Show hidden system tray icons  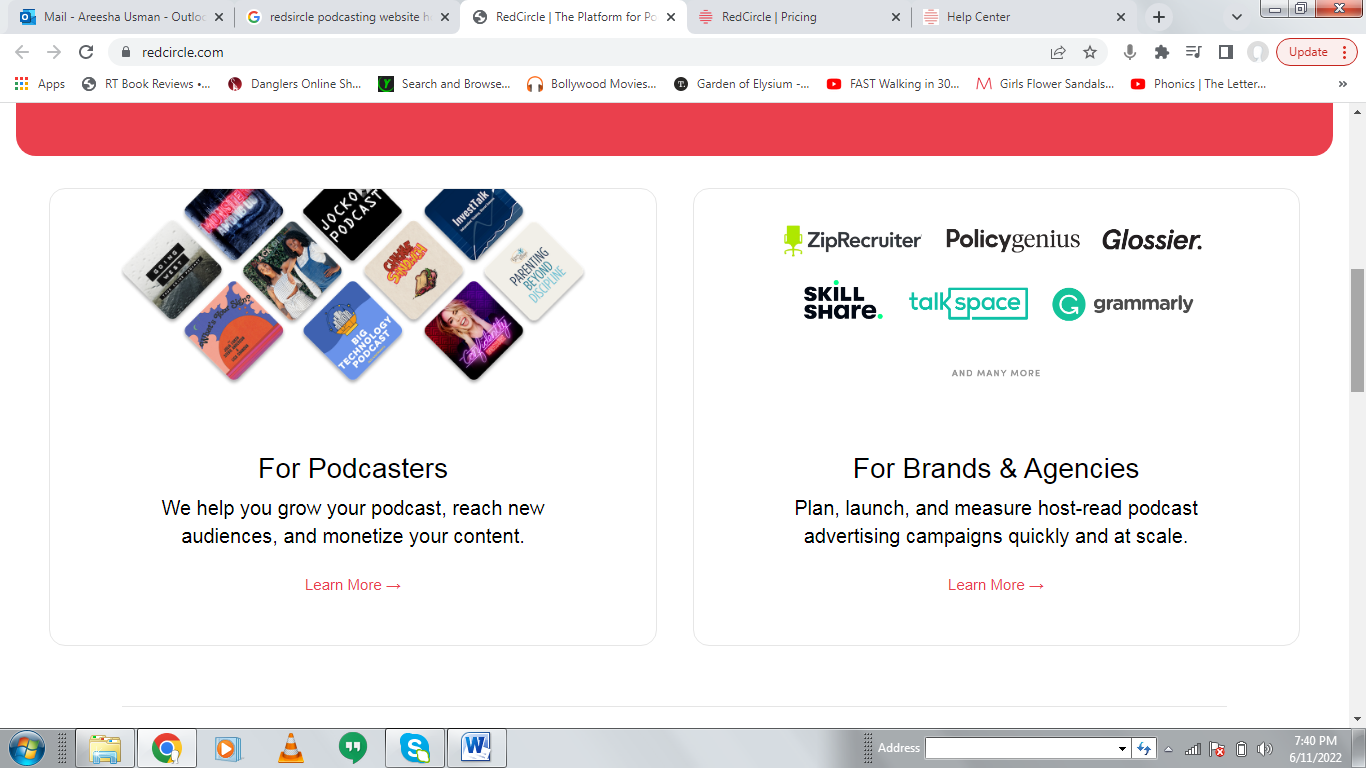1168,749
